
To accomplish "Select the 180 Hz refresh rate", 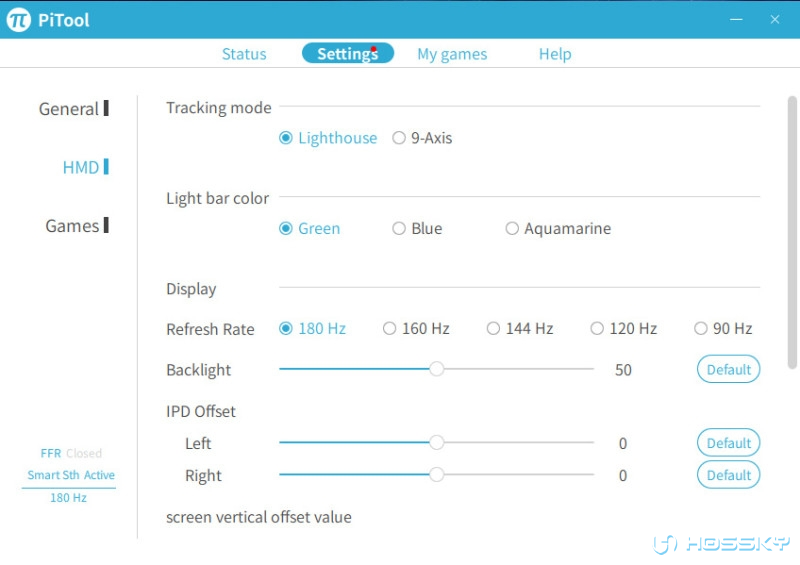I will (312, 328).
